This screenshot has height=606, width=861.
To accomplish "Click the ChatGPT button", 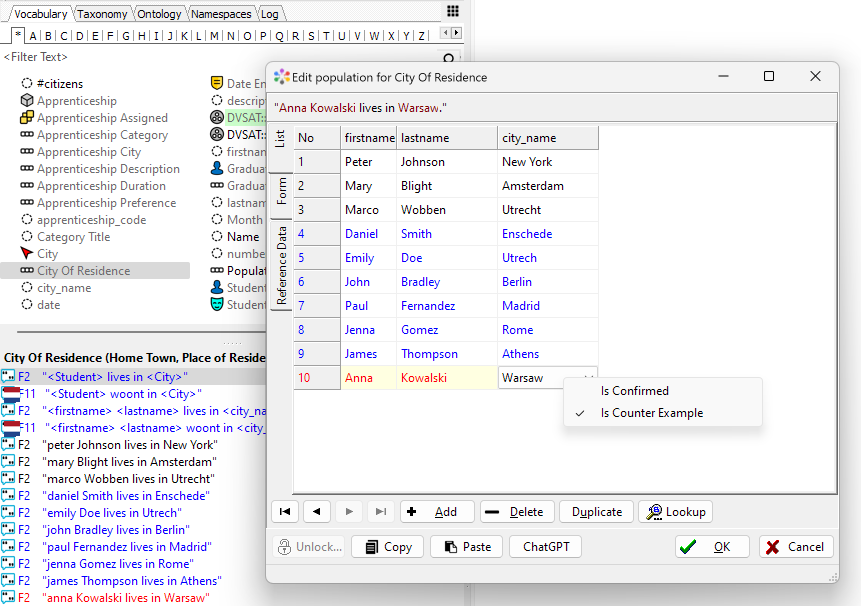I will pyautogui.click(x=545, y=547).
